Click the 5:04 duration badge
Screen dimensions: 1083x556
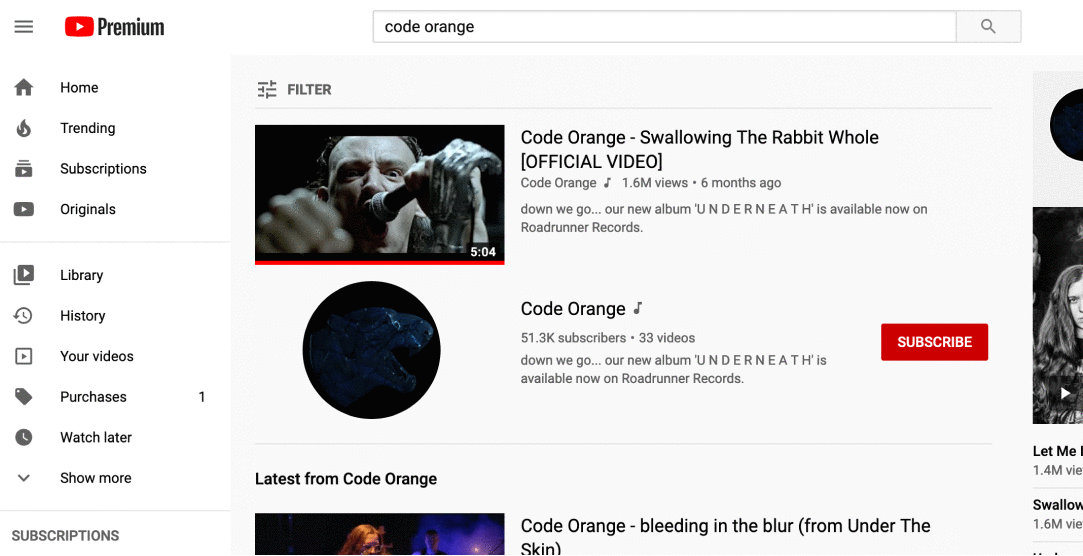click(483, 252)
